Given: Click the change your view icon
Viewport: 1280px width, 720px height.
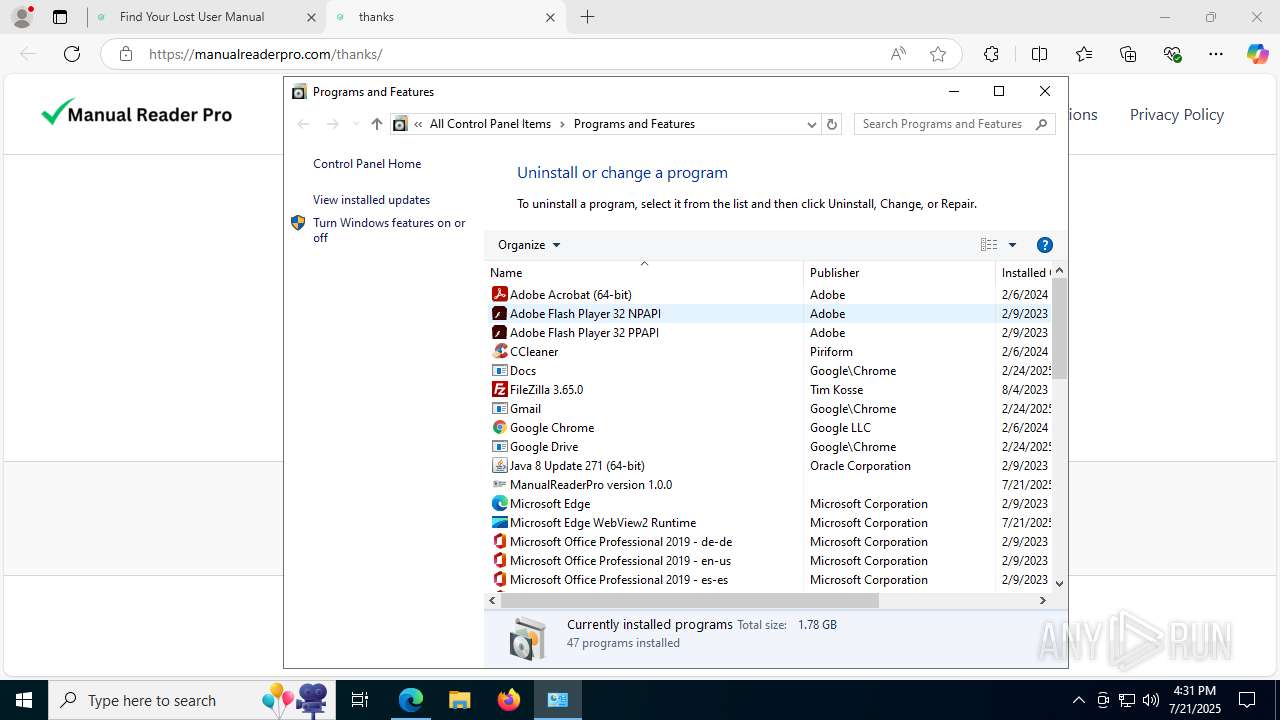Looking at the screenshot, I should pos(989,245).
